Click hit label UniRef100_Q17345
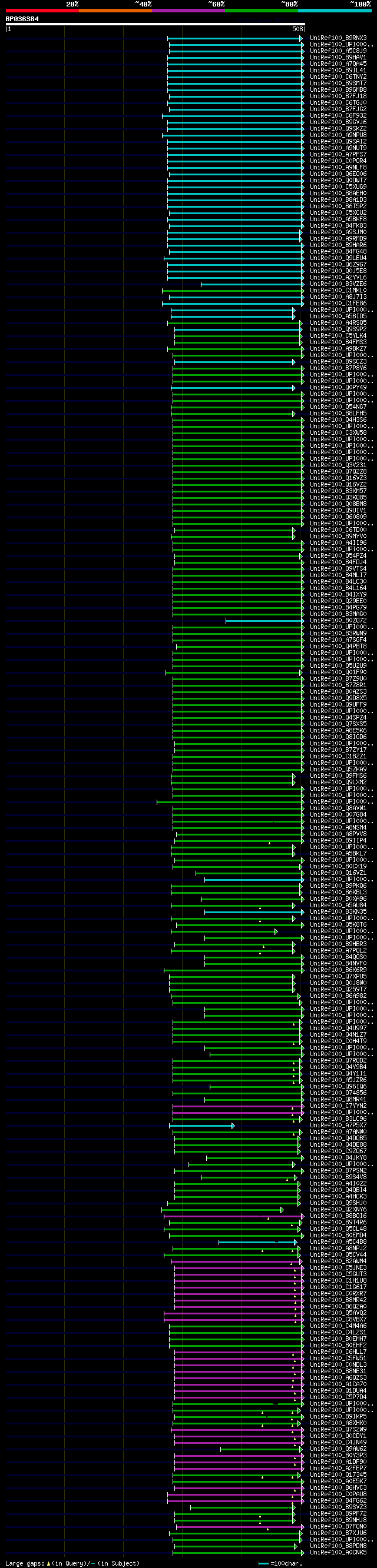Viewport: 377px width, 1568px height. (338, 1475)
